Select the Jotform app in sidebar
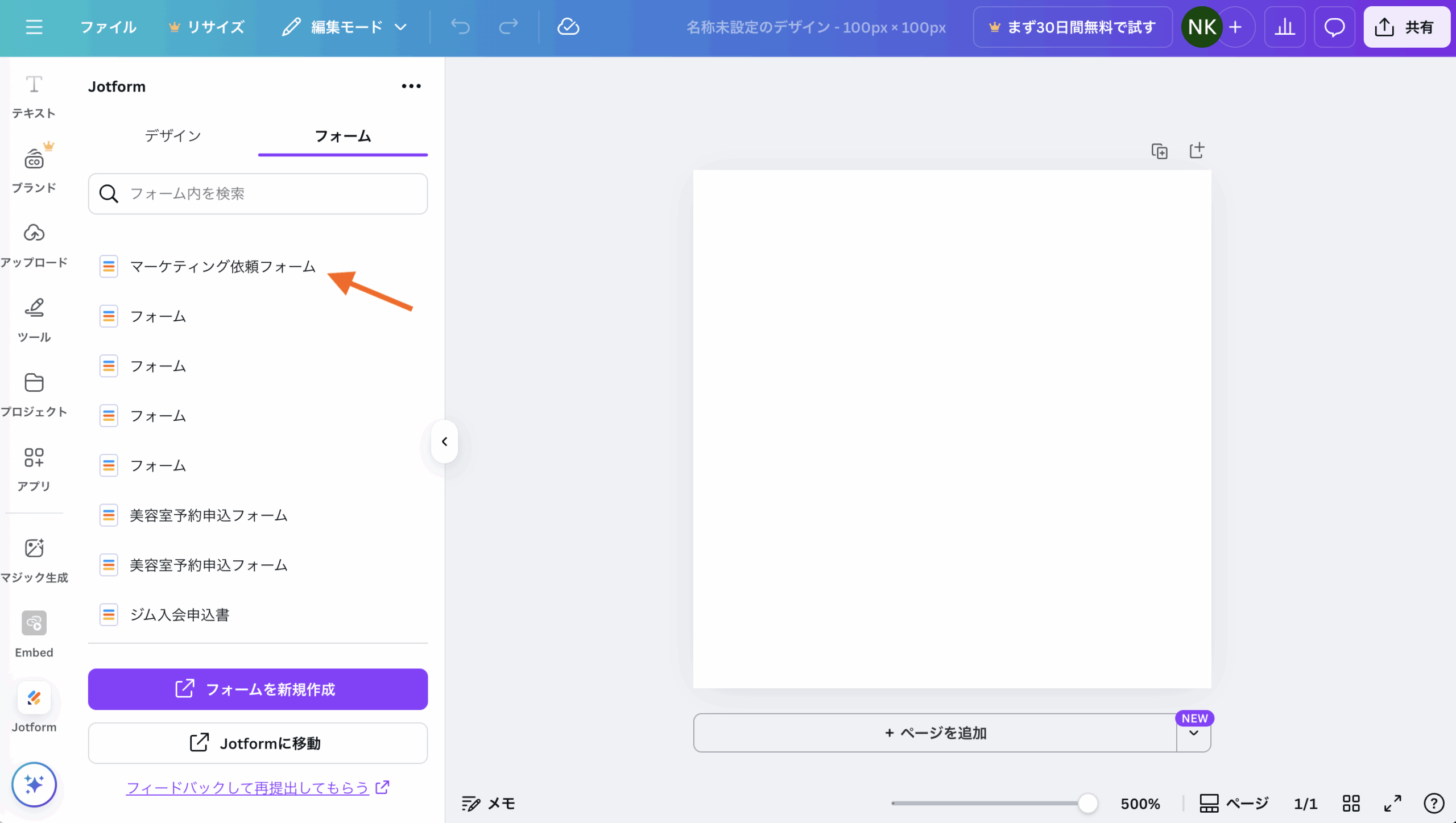1456x823 pixels. click(34, 709)
